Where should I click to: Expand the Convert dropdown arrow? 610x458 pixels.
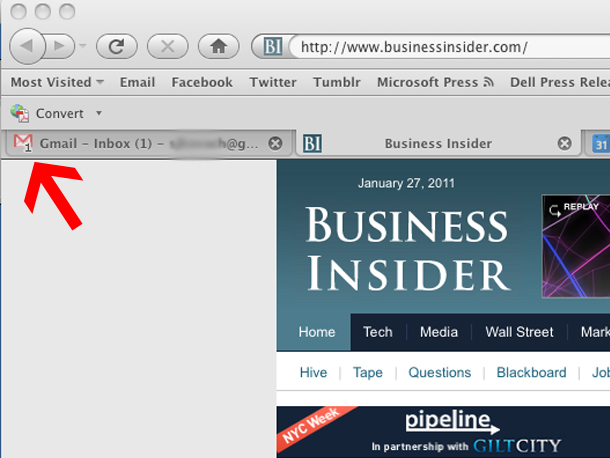(x=99, y=113)
